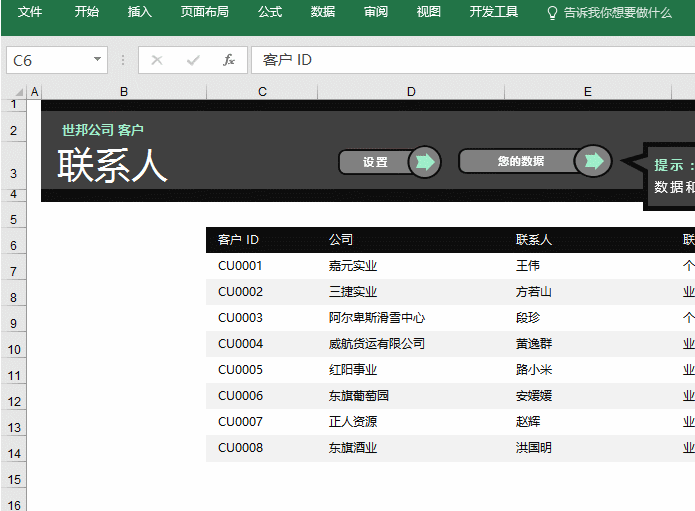Select the cell with 威航货运有限公司

376,344
